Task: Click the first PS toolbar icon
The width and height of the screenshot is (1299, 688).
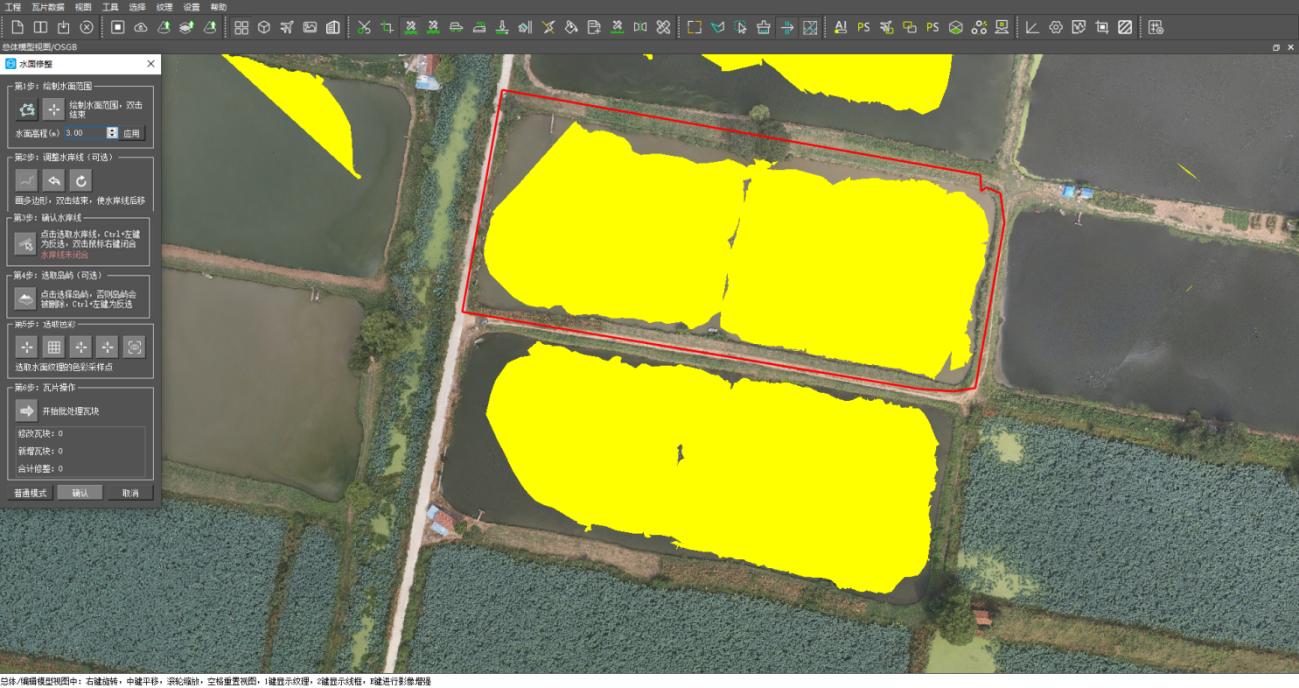Action: coord(863,27)
